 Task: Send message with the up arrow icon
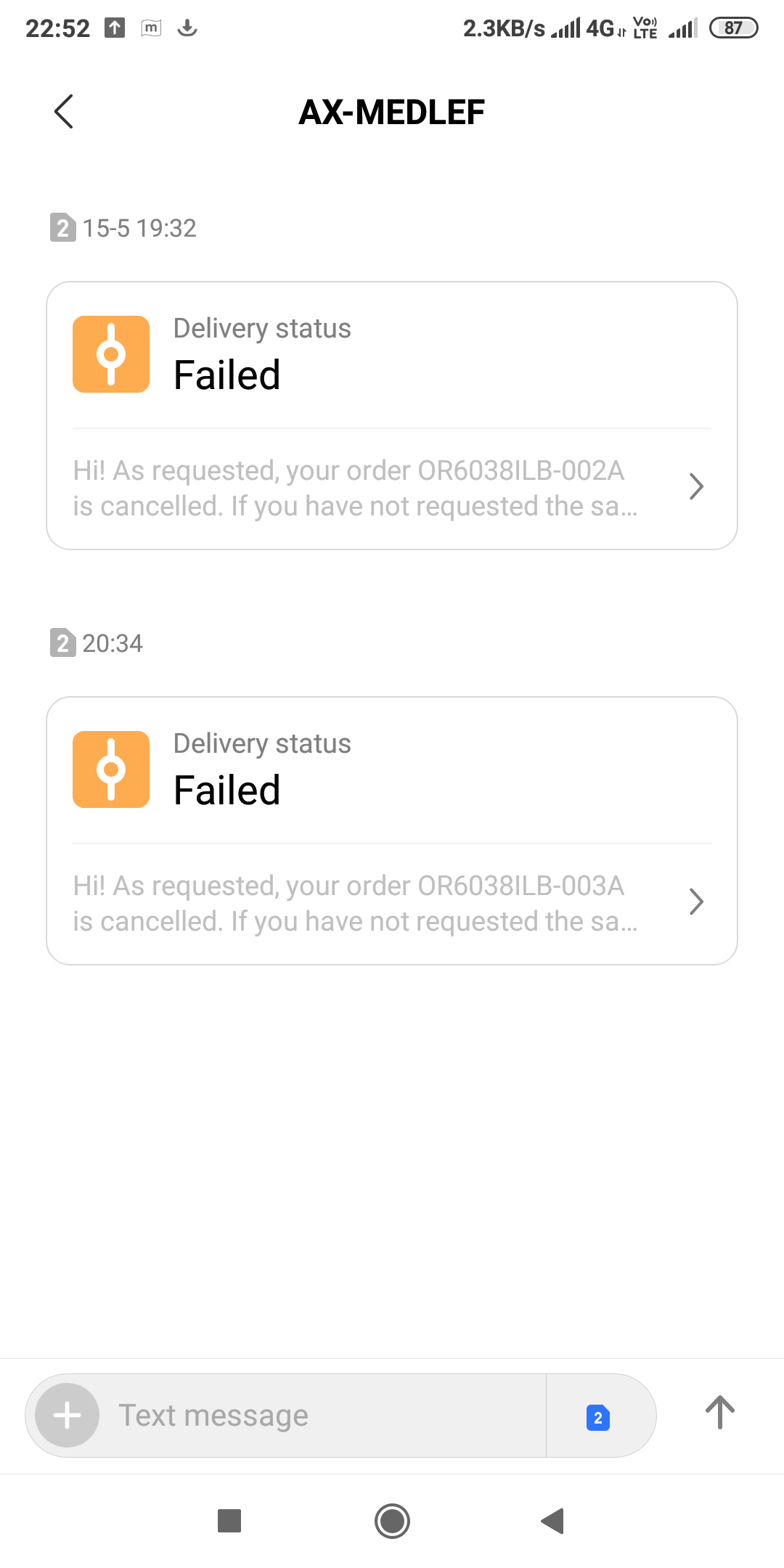point(720,1413)
